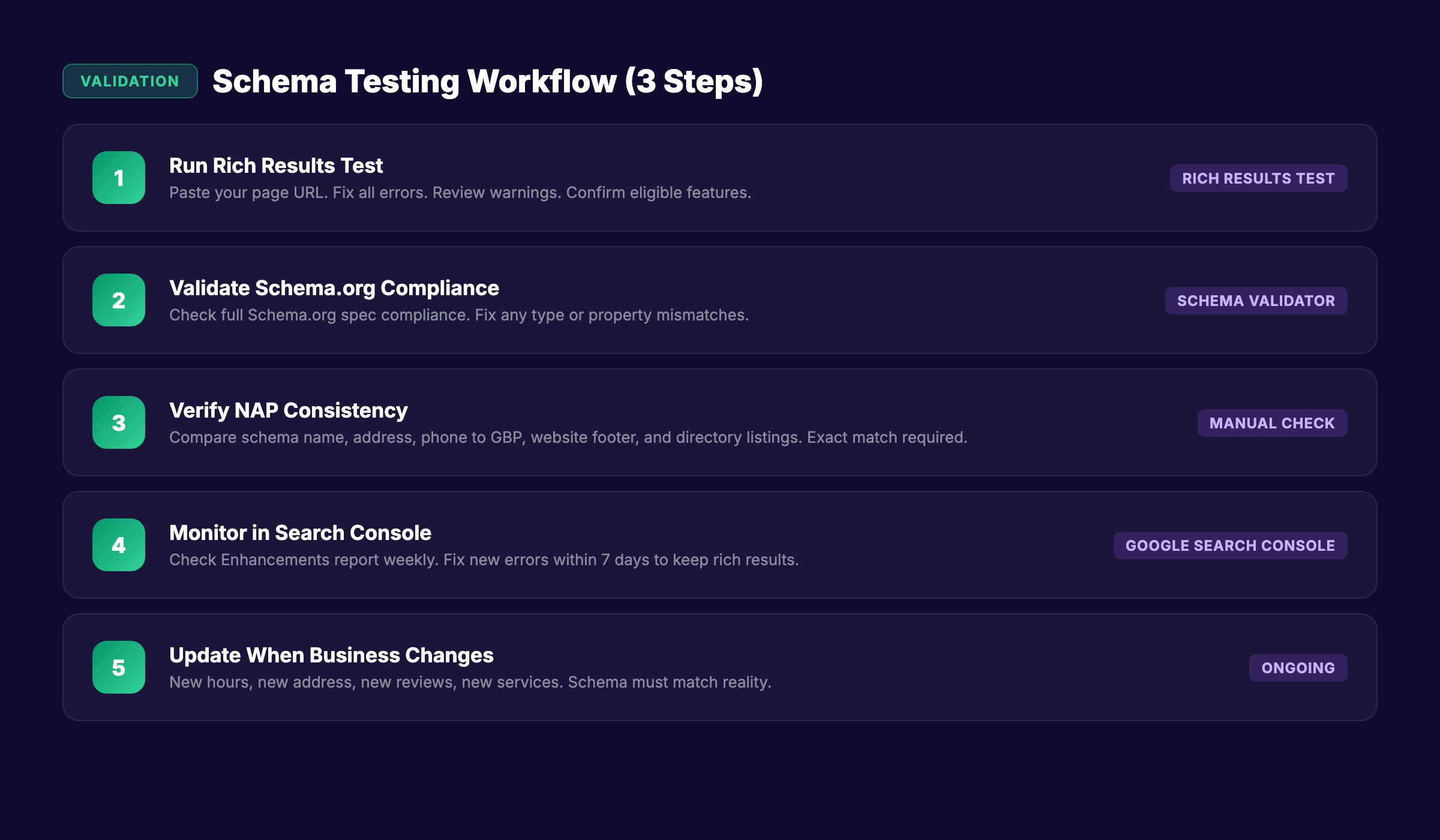Select the step 2 description text

pyautogui.click(x=459, y=314)
